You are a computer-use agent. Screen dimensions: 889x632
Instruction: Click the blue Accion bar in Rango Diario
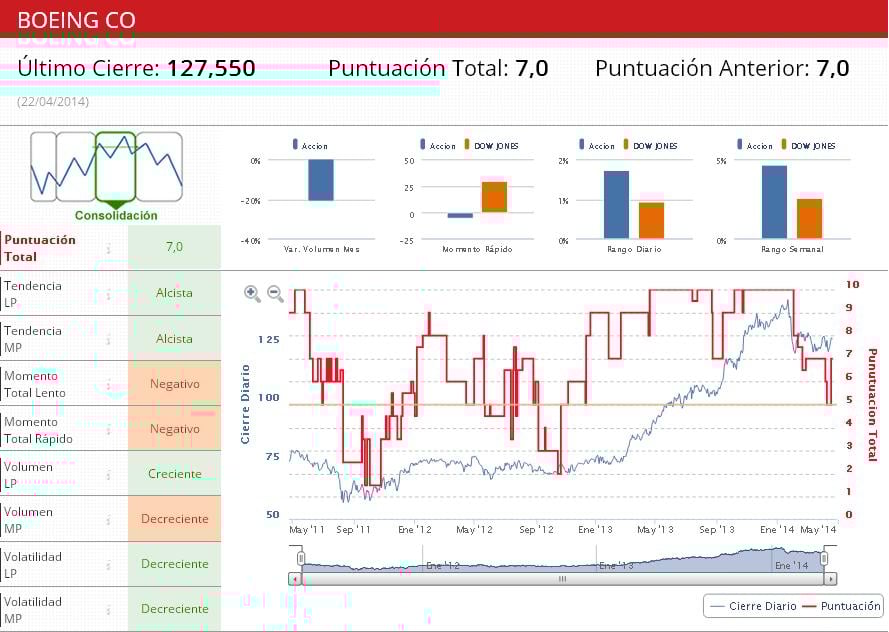pos(616,205)
